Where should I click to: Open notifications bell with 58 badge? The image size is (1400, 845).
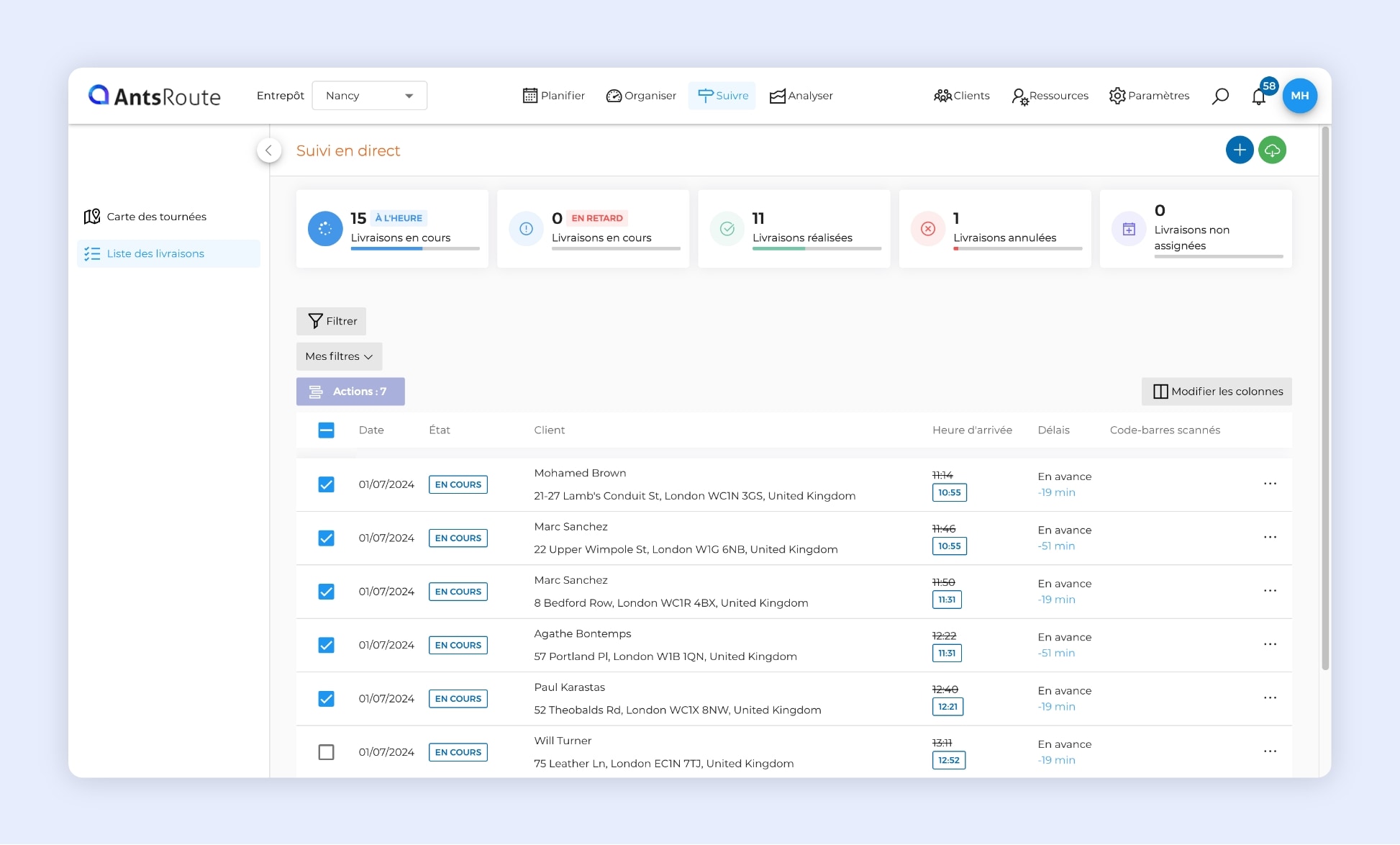tap(1258, 96)
